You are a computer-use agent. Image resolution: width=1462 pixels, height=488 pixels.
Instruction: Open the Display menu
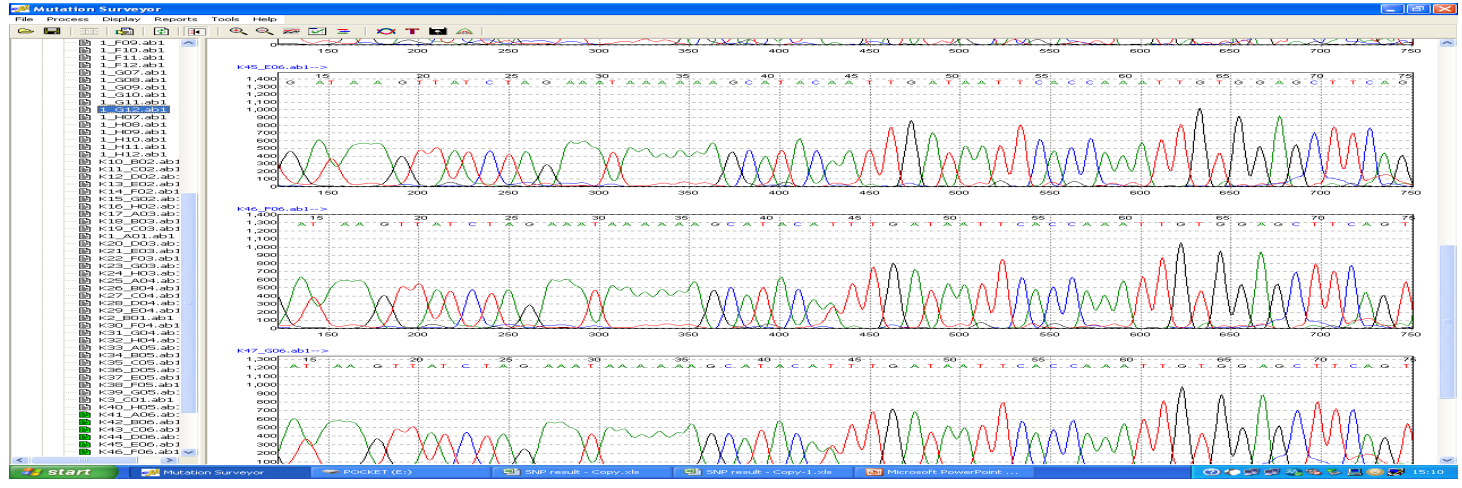tap(121, 19)
